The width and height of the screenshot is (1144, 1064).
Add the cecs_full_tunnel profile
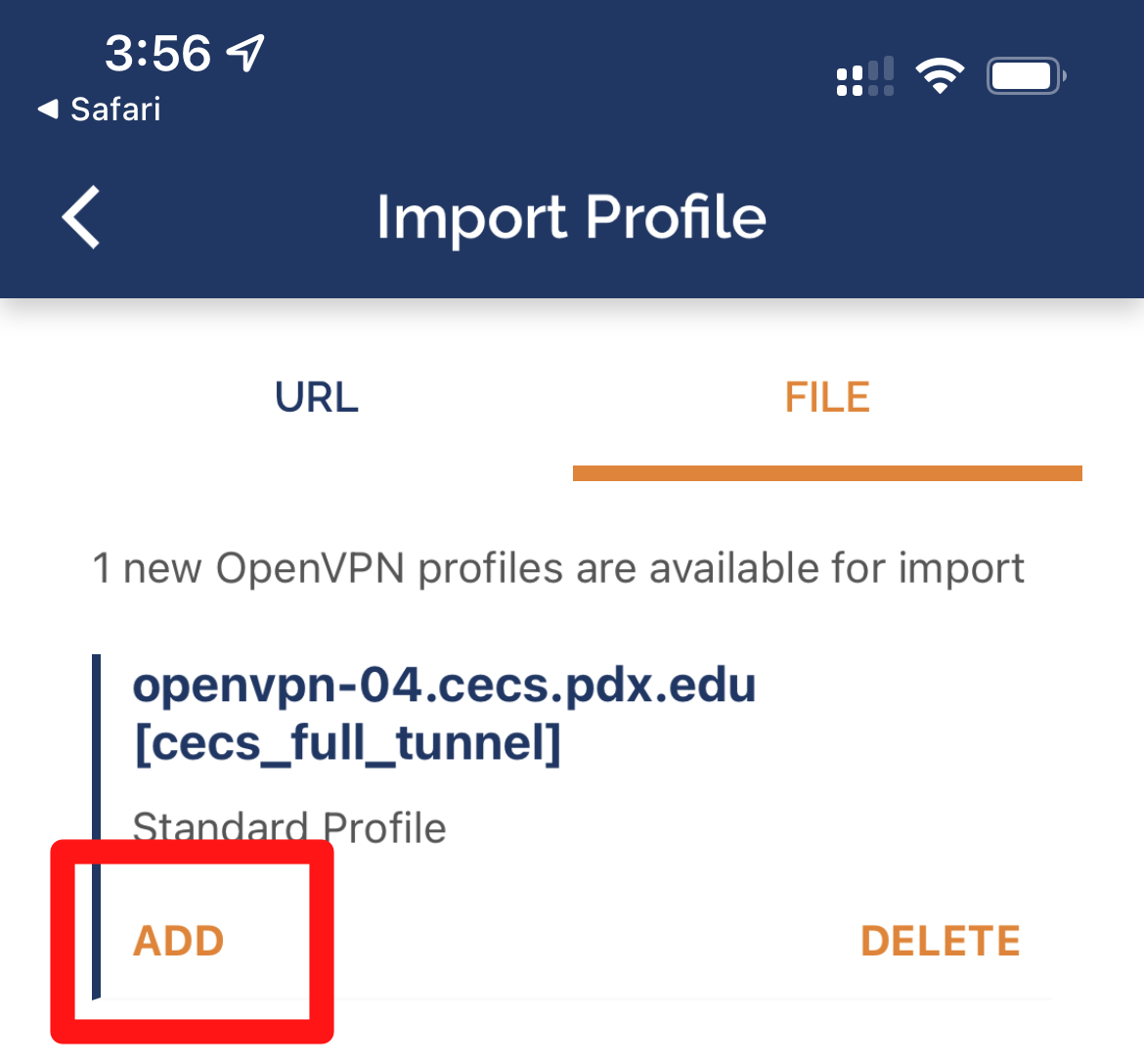tap(178, 940)
